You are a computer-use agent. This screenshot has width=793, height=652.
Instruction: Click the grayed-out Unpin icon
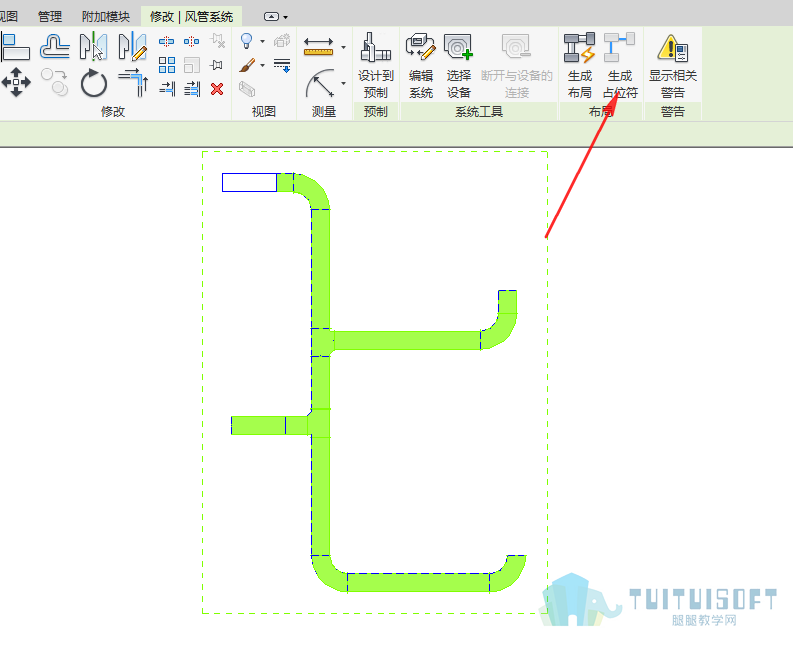[x=217, y=41]
